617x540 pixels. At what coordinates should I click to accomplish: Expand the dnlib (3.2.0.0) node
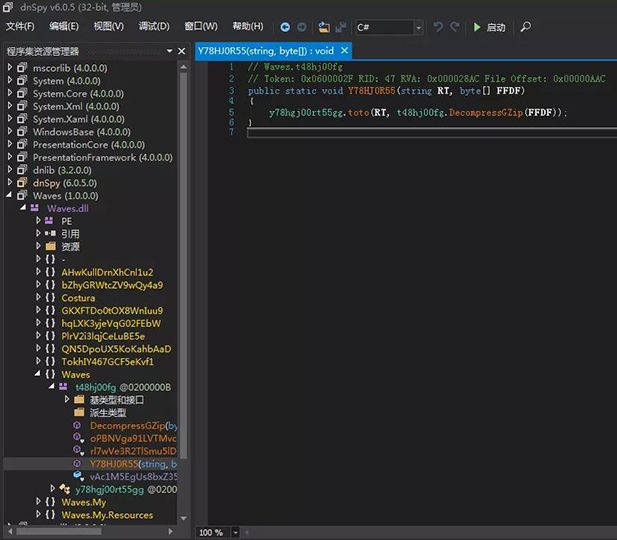[x=10, y=170]
